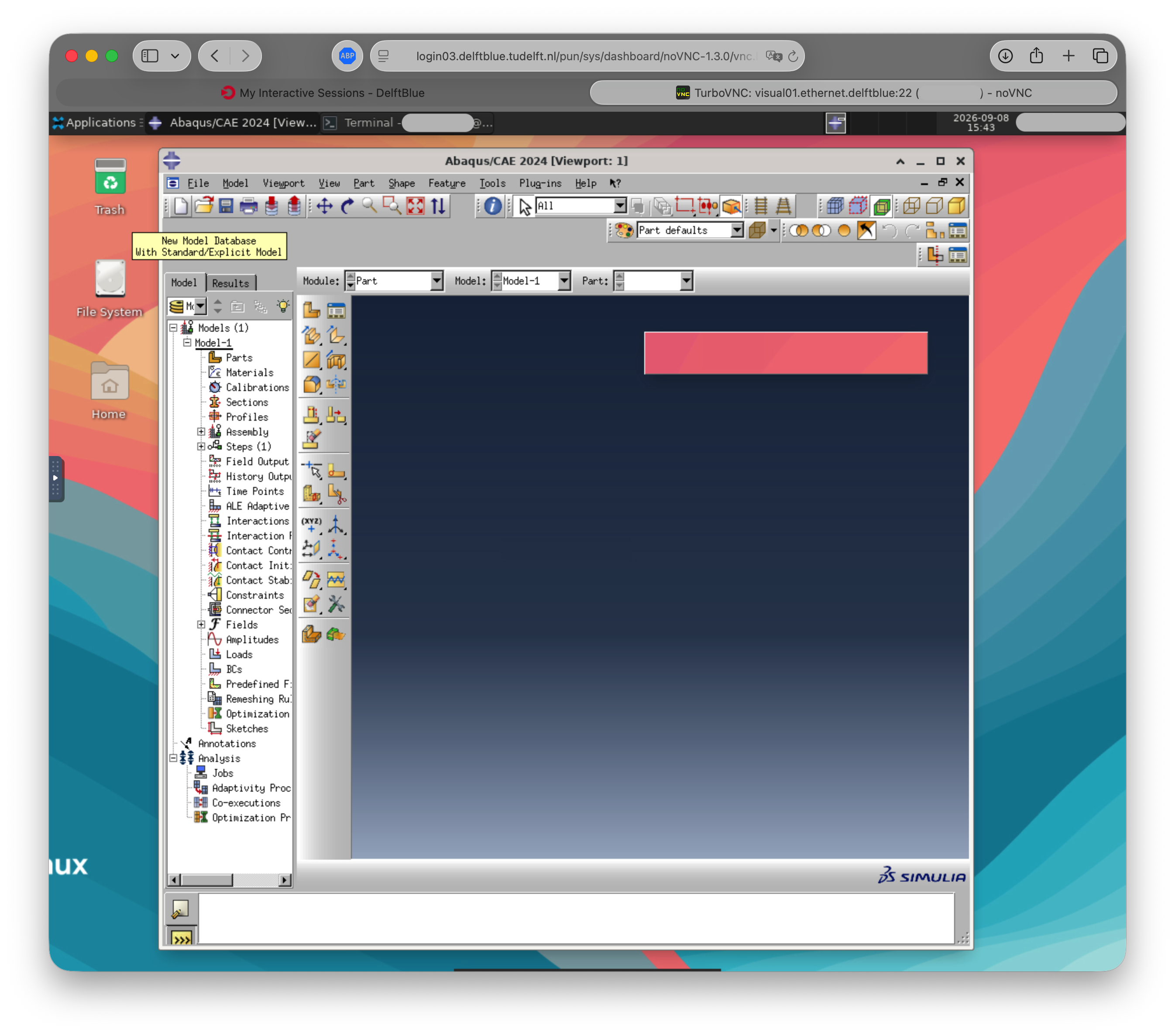Viewport: 1175px width, 1036px height.
Task: Open a model database with folder icon
Action: coord(203,206)
